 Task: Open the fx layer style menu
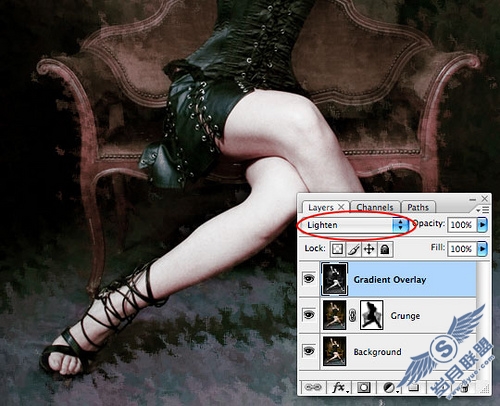(x=340, y=387)
